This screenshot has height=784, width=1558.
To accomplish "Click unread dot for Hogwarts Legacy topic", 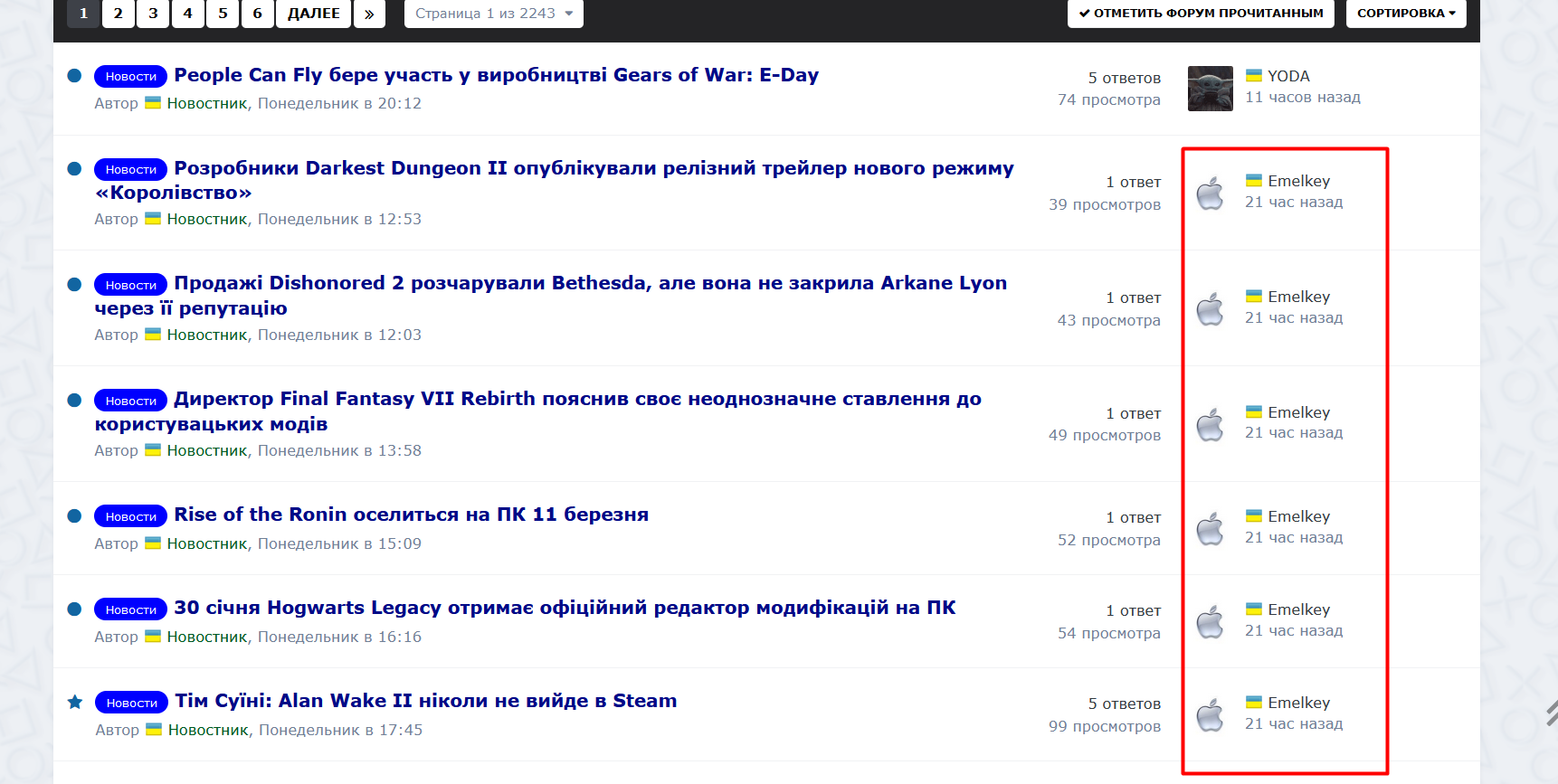I will point(75,609).
